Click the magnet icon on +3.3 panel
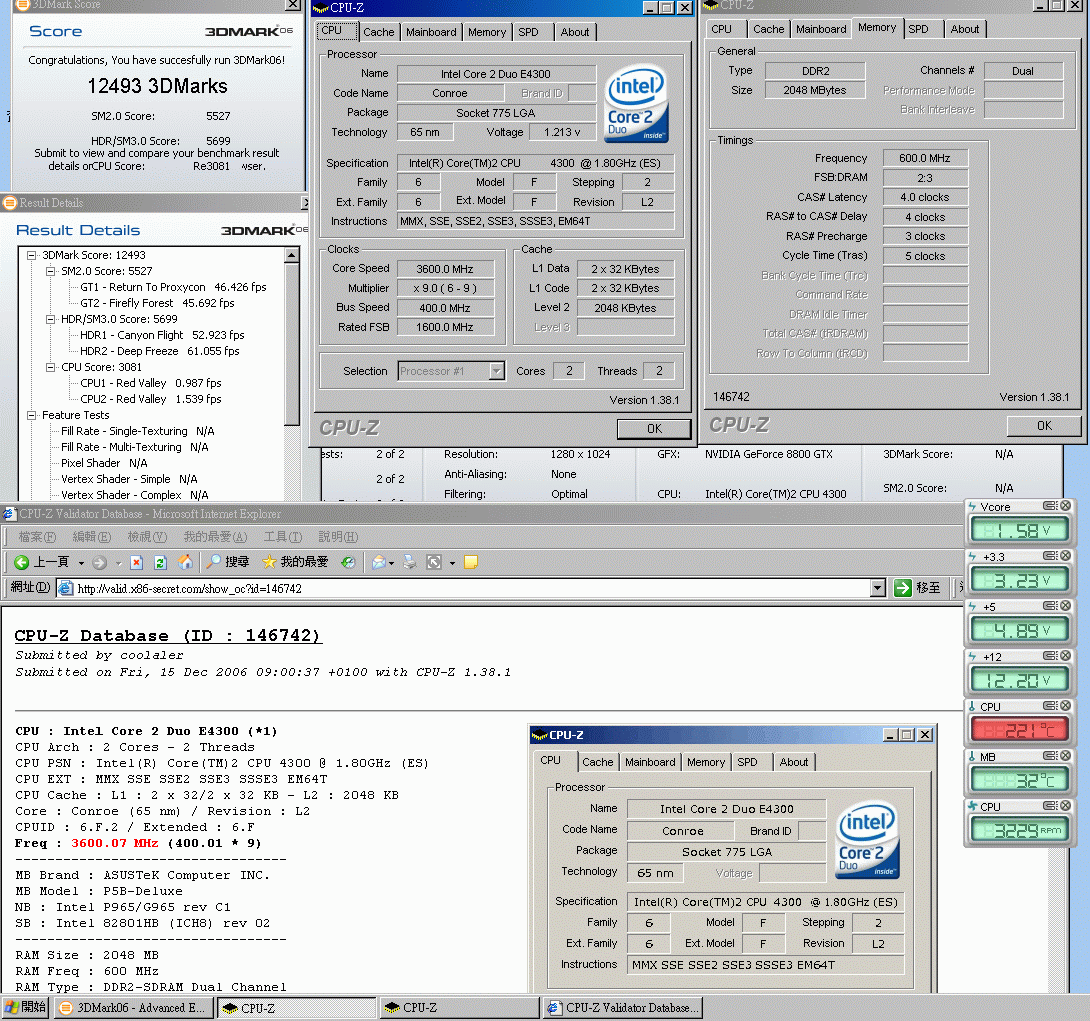Screen dimensions: 1090x1021 click(1050, 556)
